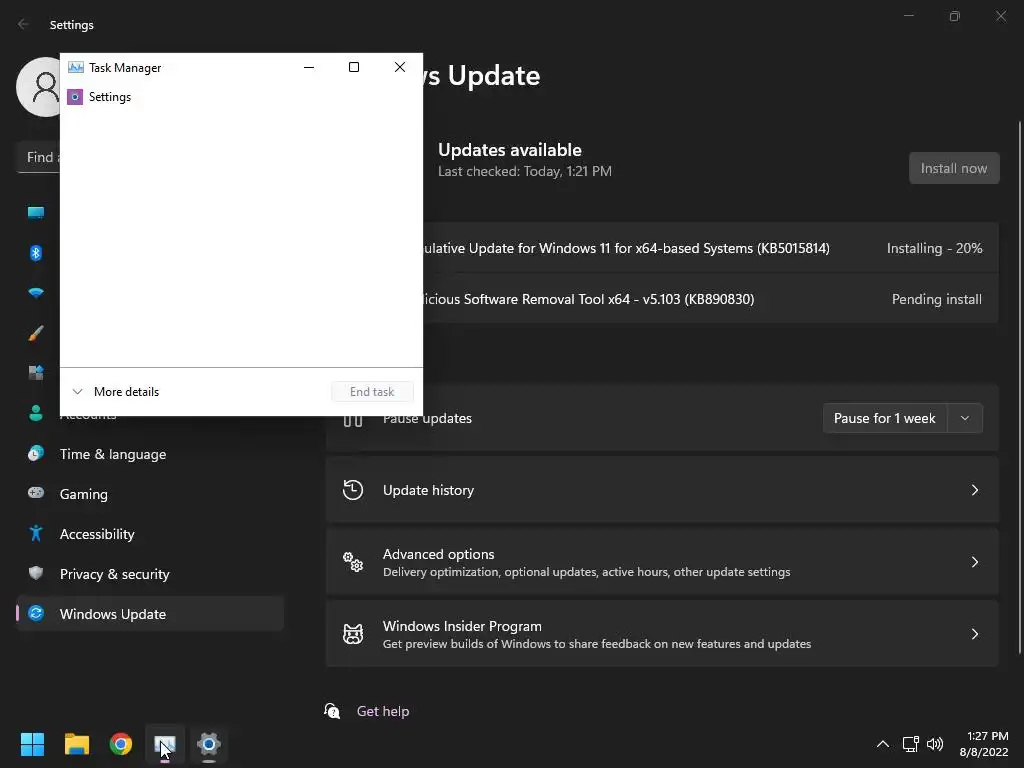Open Advanced options
Viewport: 1024px width, 768px height.
(662, 562)
